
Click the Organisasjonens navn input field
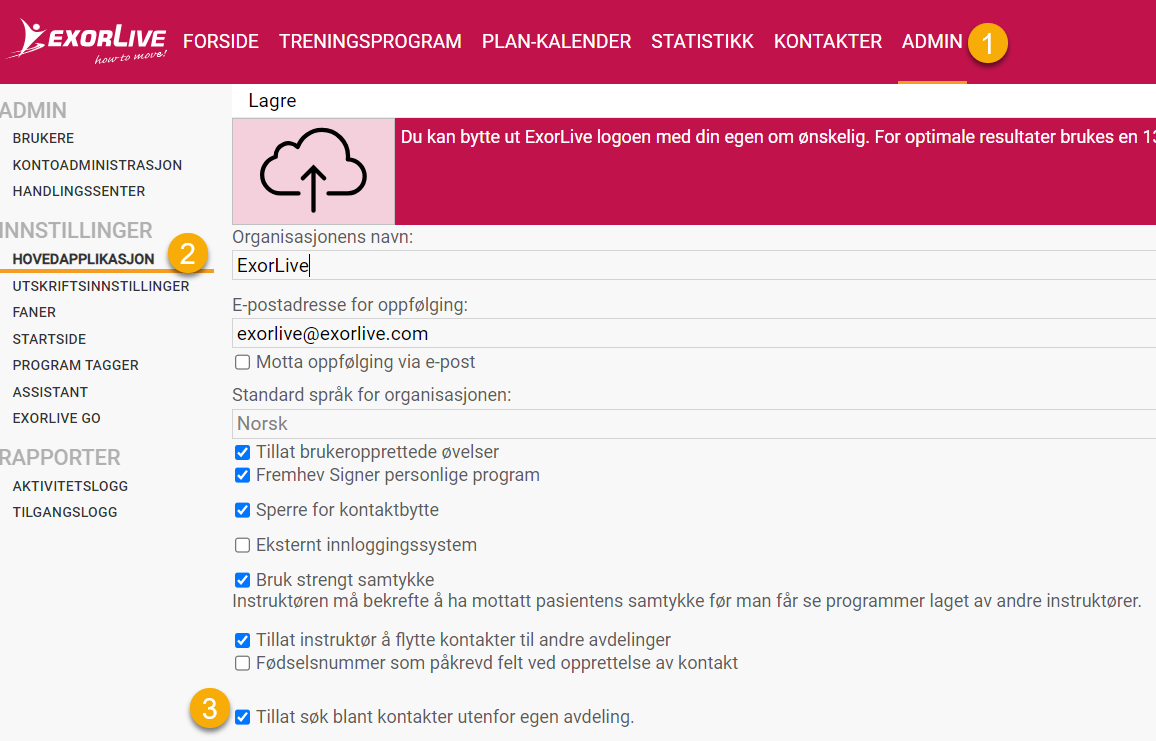coord(694,265)
